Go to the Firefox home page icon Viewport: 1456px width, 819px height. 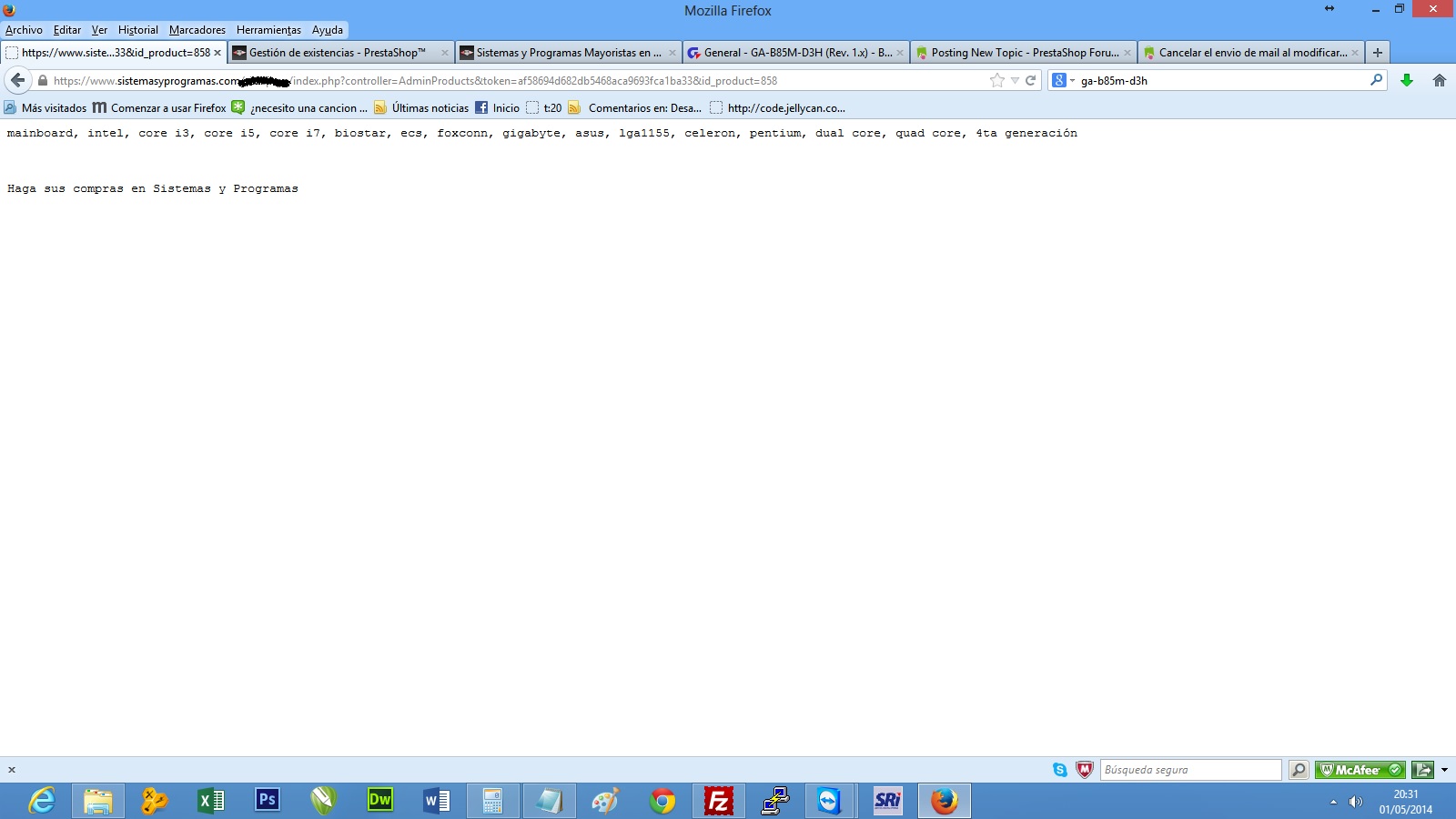pyautogui.click(x=1440, y=80)
